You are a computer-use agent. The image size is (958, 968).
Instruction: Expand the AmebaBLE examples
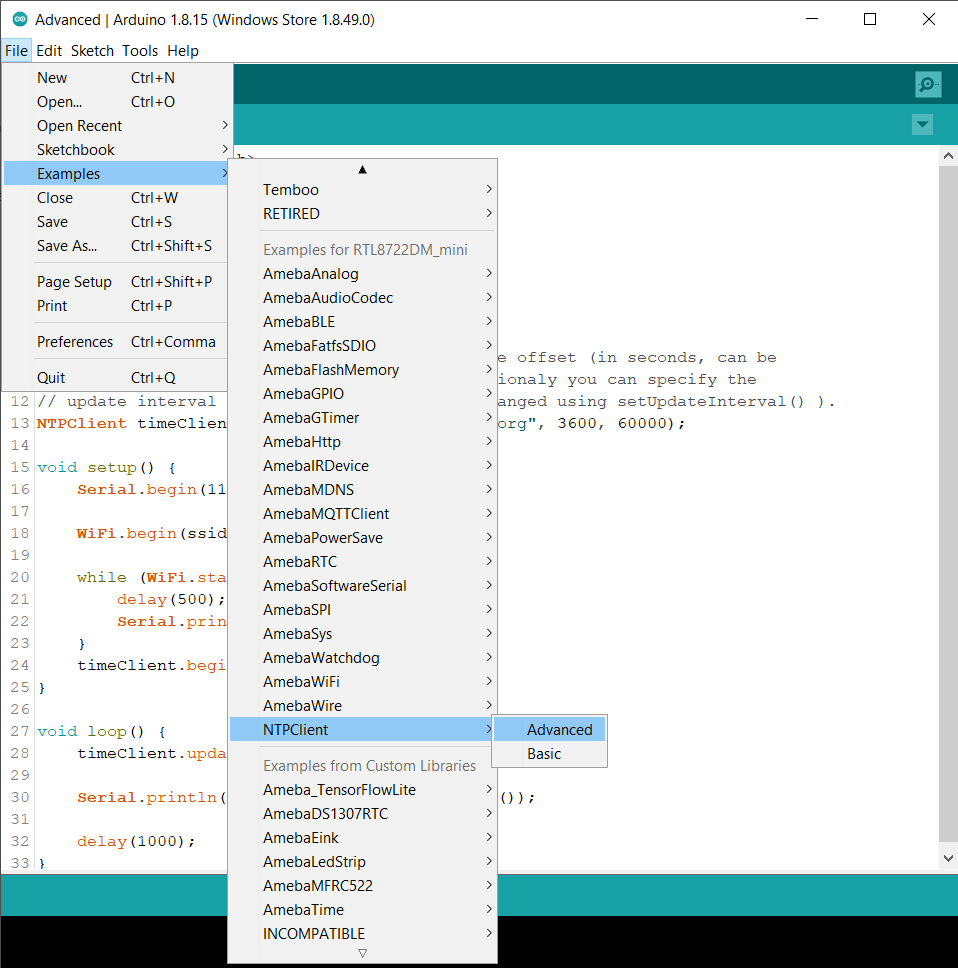coord(362,322)
